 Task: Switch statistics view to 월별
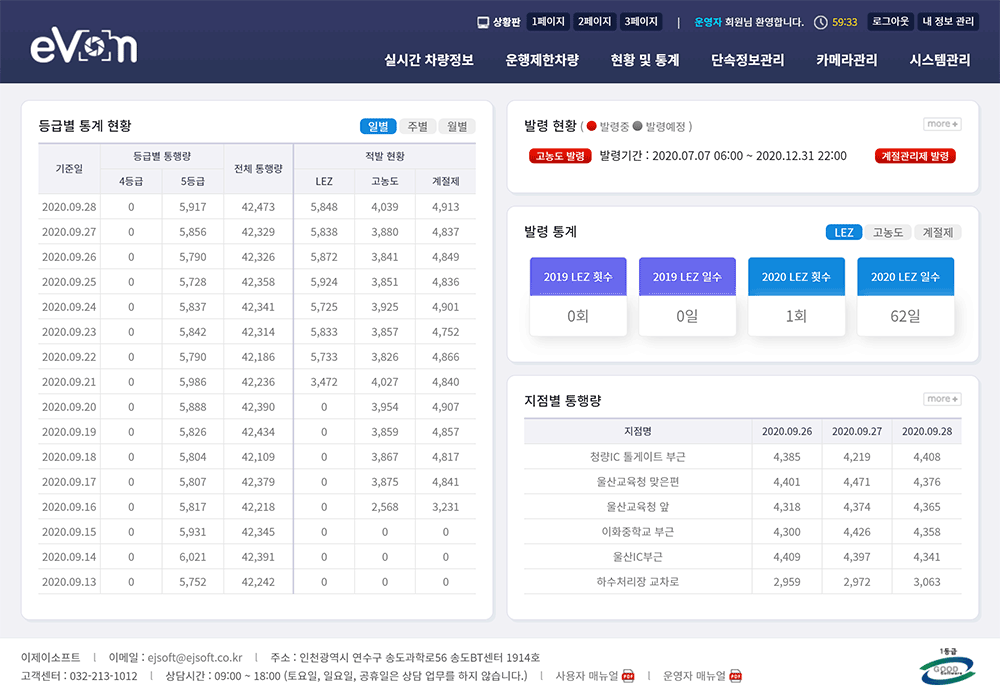tap(457, 126)
